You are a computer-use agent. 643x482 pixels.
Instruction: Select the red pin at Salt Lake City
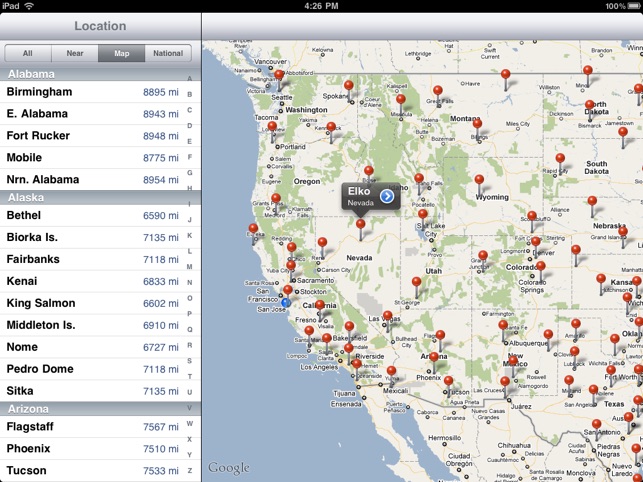click(x=423, y=214)
